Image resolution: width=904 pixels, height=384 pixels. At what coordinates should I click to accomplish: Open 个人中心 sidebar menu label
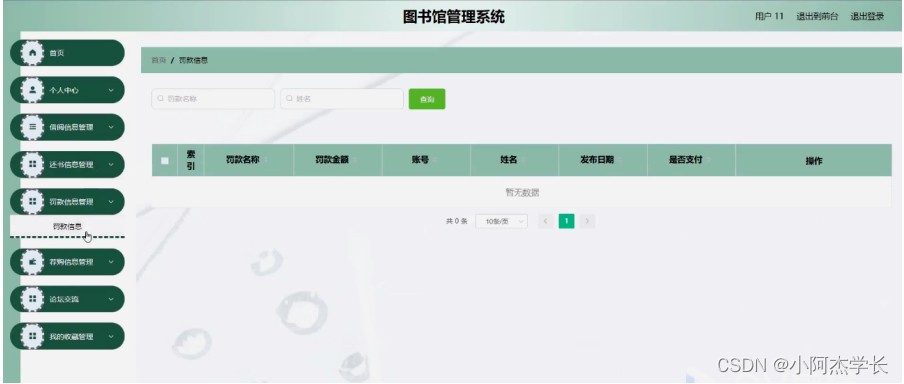(64, 91)
